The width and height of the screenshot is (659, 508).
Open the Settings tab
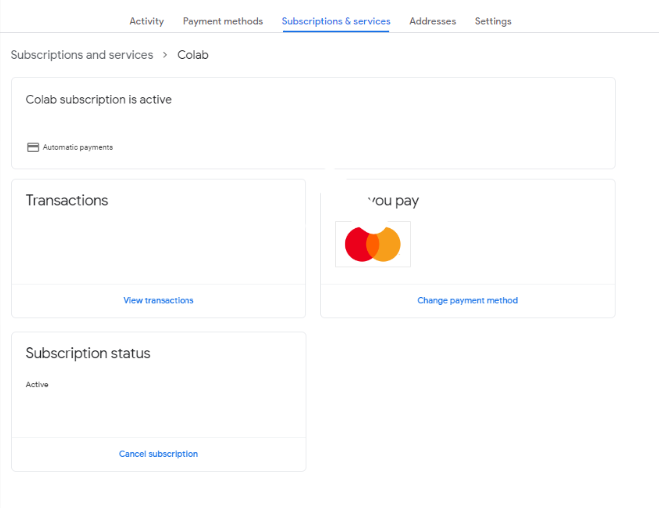tap(493, 21)
